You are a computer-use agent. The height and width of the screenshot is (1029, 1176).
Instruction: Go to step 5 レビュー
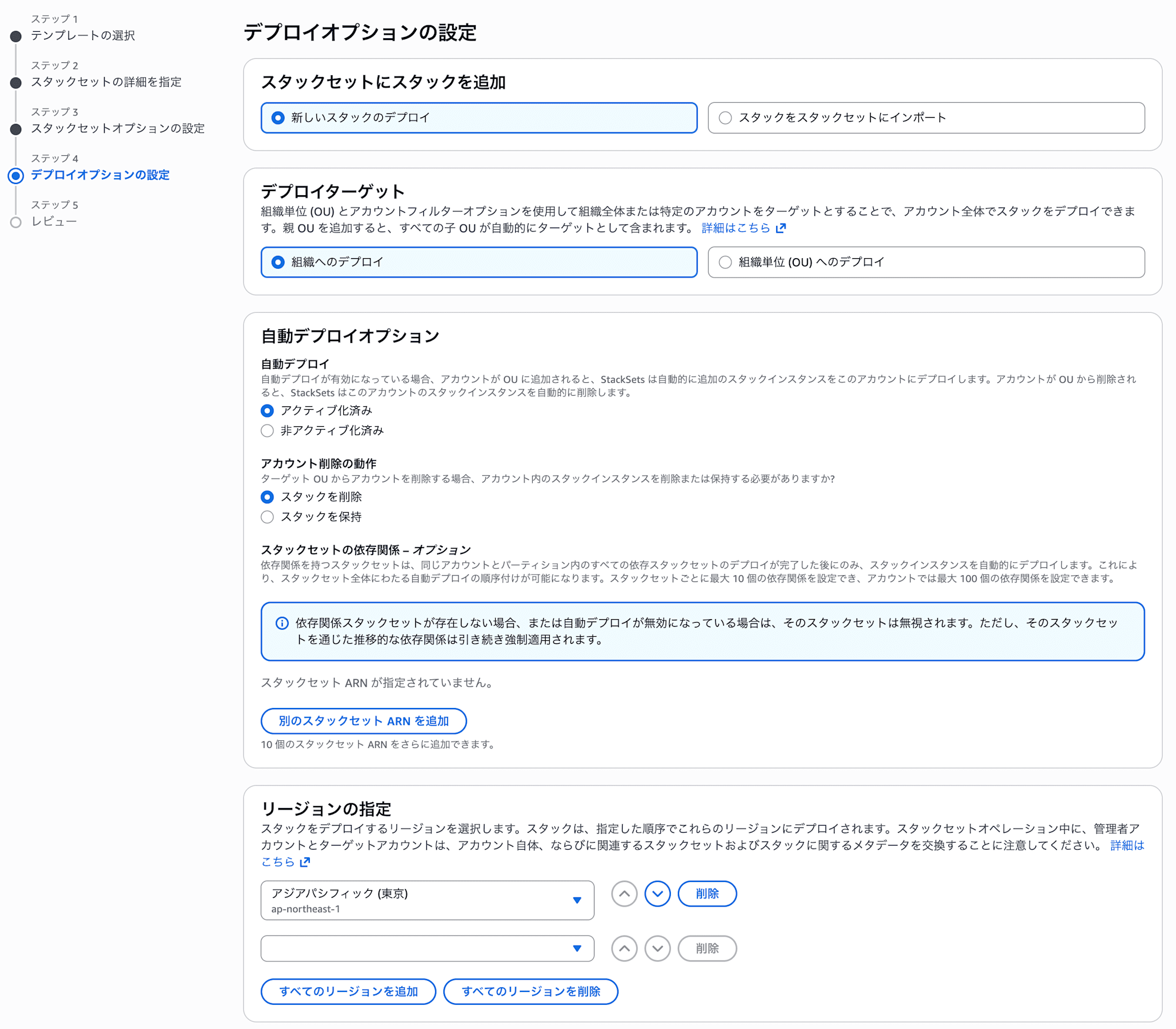click(54, 221)
